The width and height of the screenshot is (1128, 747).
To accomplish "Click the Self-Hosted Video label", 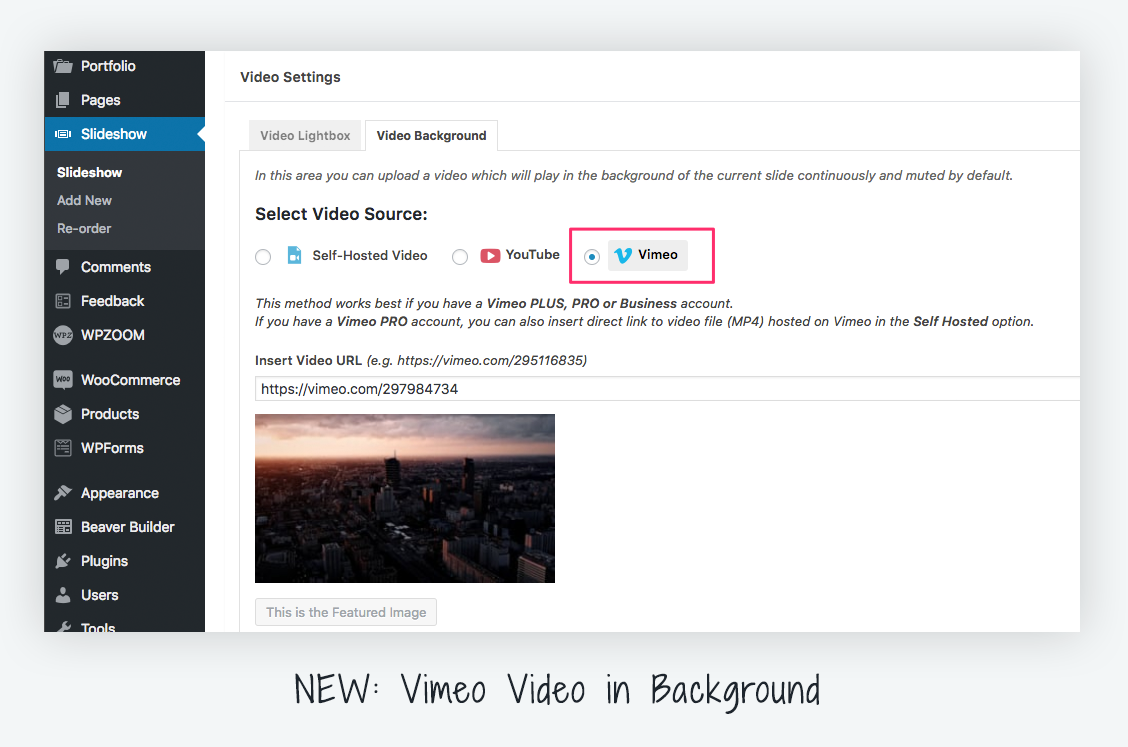I will [370, 255].
